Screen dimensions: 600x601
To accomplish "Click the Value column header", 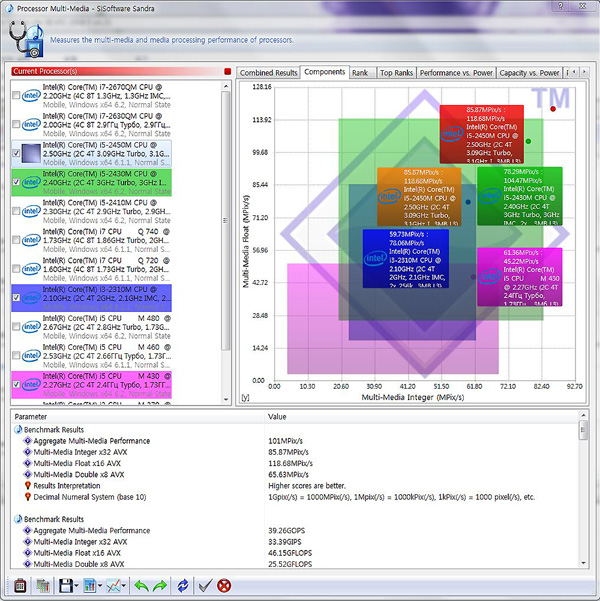I will click(x=422, y=417).
